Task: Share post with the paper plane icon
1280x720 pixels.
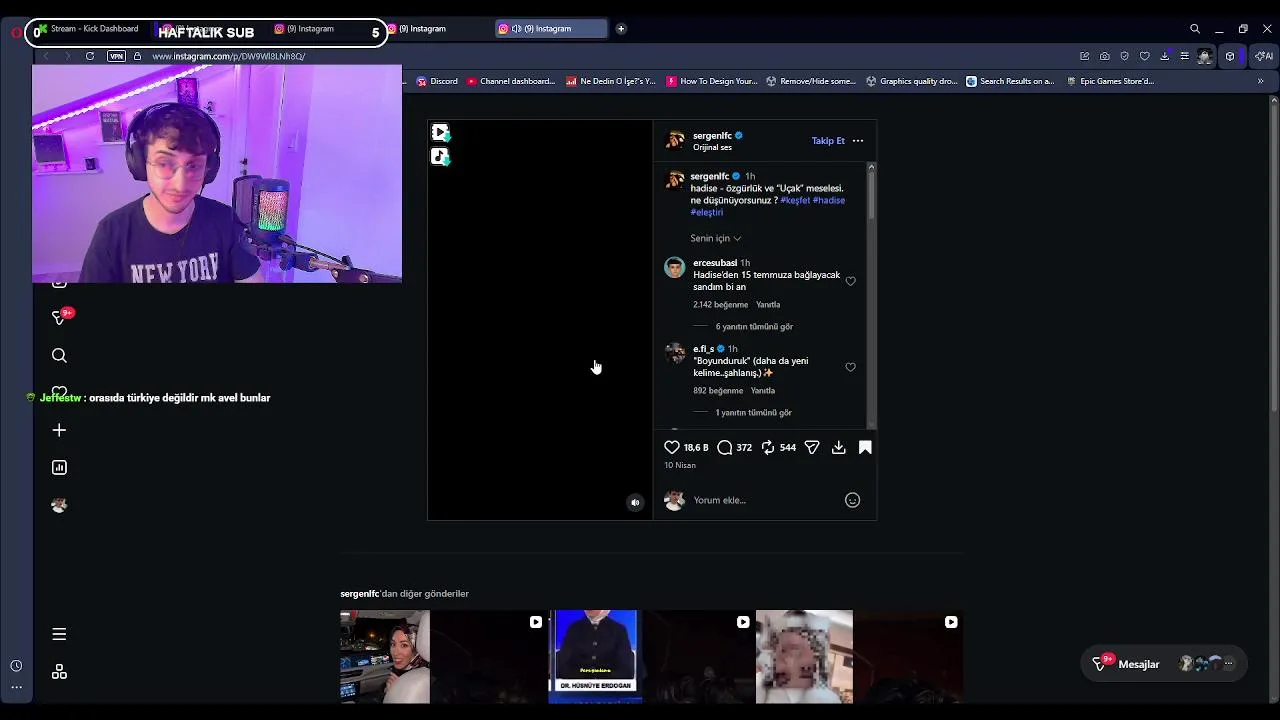Action: click(812, 447)
